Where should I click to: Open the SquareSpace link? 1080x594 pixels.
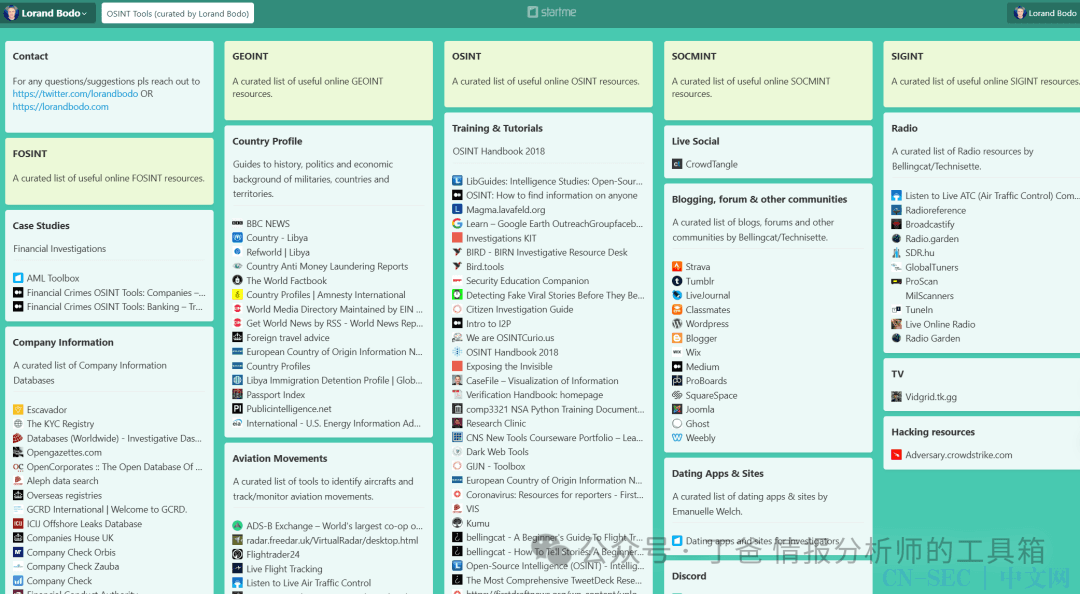click(x=712, y=396)
